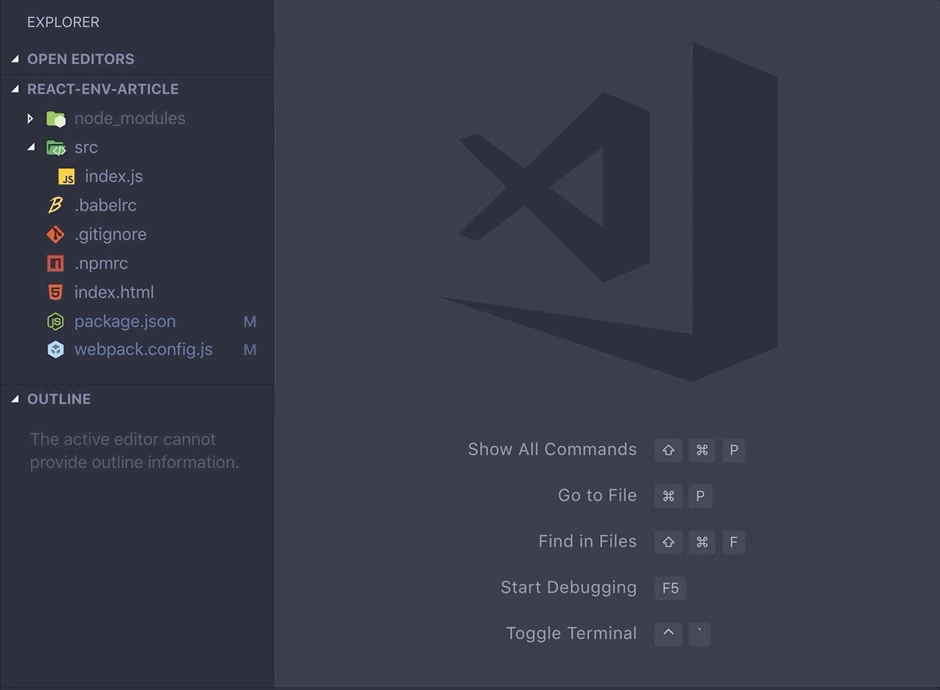
Task: Click the OPEN EDITORS header label
Action: [80, 59]
